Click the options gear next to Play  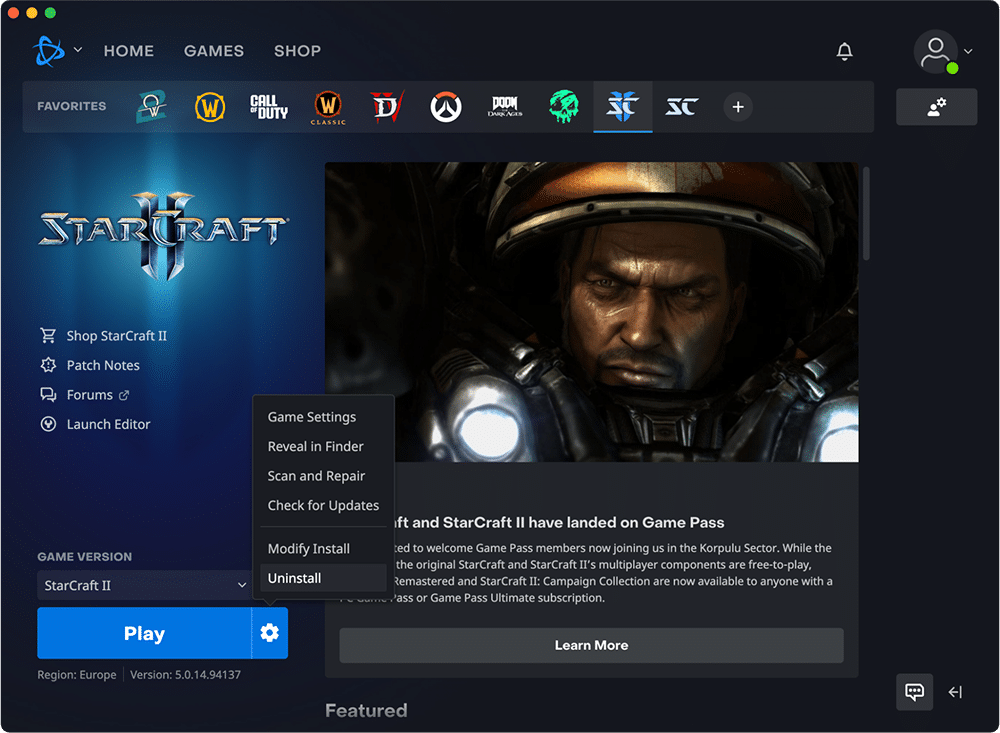point(270,633)
